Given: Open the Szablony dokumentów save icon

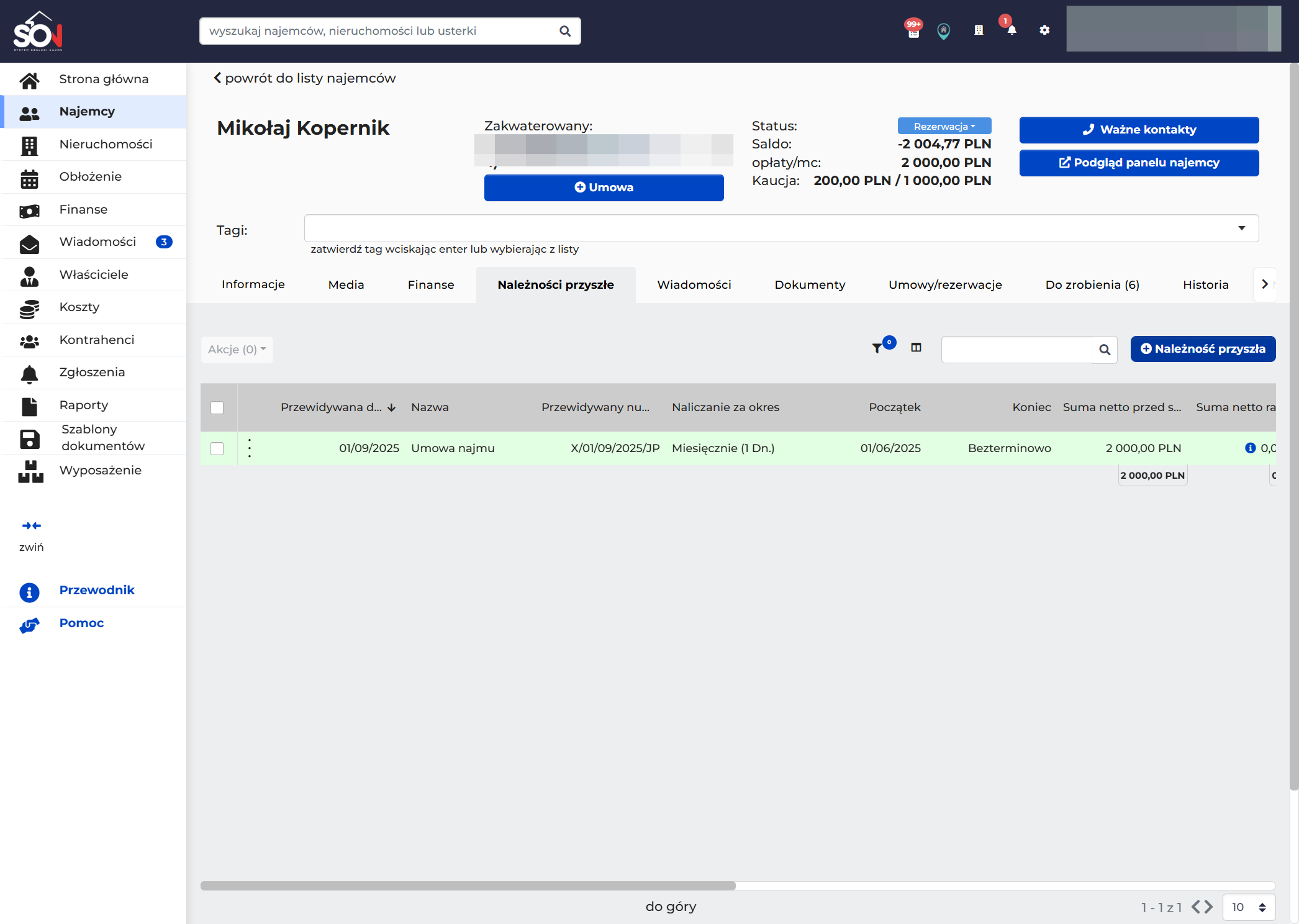Looking at the screenshot, I should click(29, 439).
